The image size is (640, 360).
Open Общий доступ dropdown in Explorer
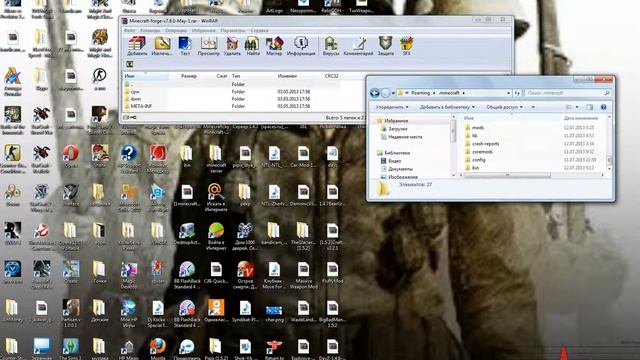[504, 107]
